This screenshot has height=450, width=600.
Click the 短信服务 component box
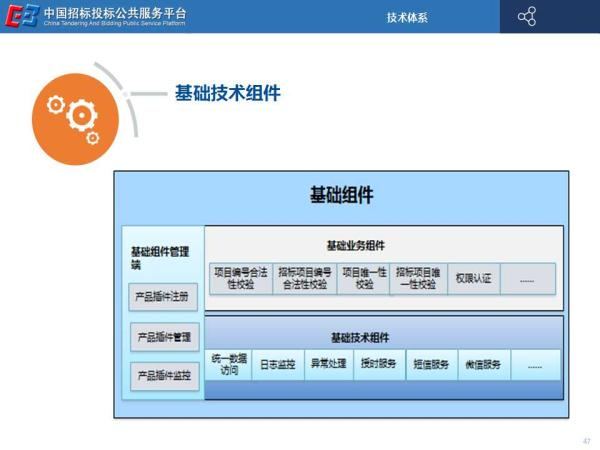tap(431, 364)
